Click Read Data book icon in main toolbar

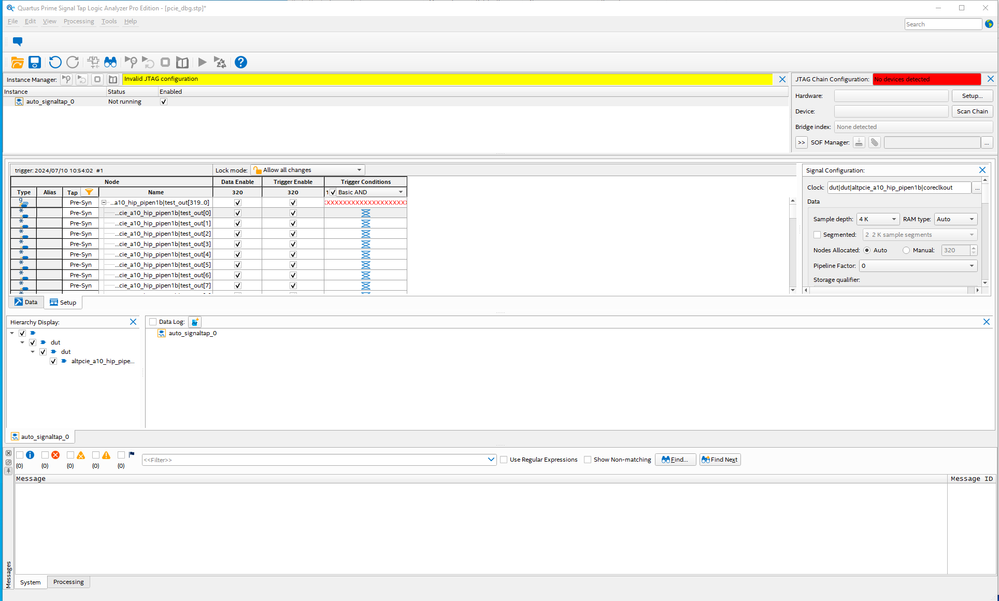click(182, 62)
